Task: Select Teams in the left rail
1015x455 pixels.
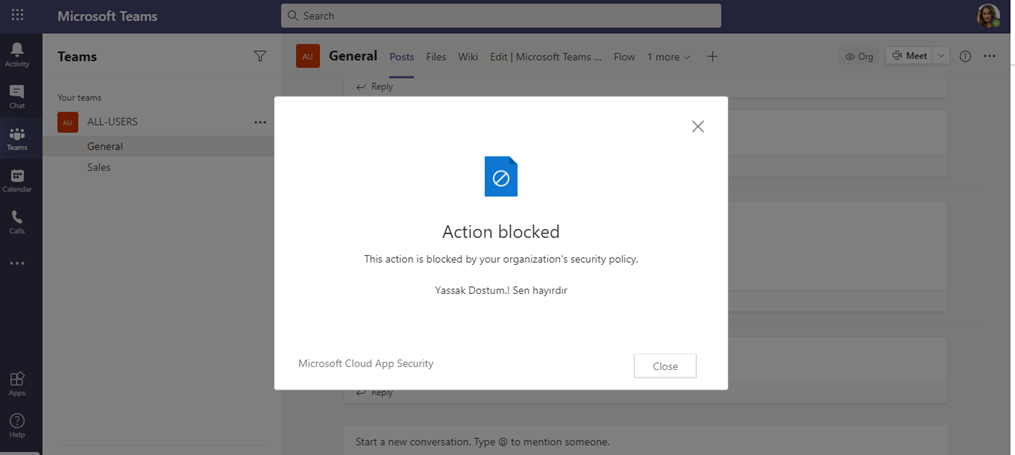Action: 17,139
